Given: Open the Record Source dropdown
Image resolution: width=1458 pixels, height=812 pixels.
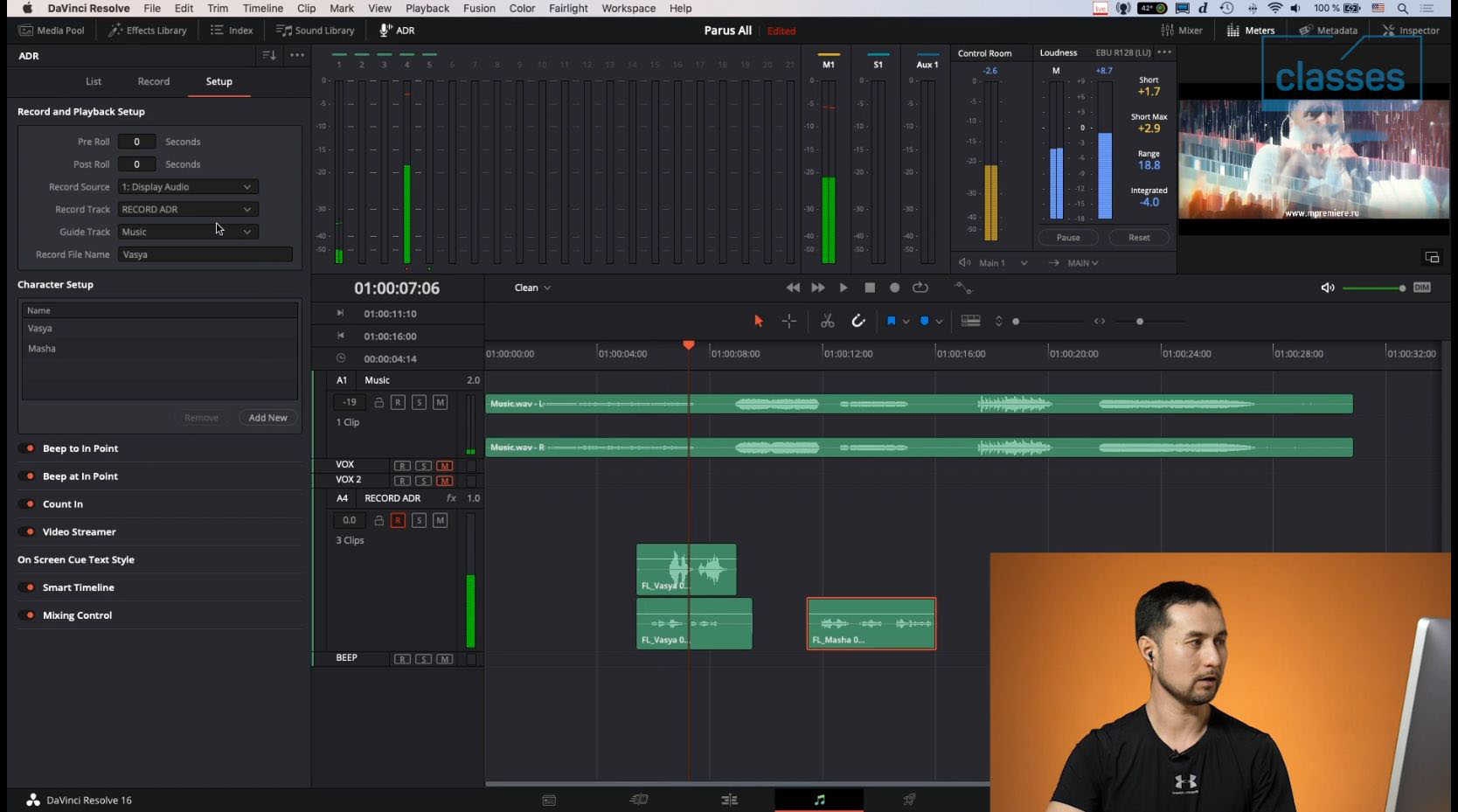Looking at the screenshot, I should click(188, 187).
